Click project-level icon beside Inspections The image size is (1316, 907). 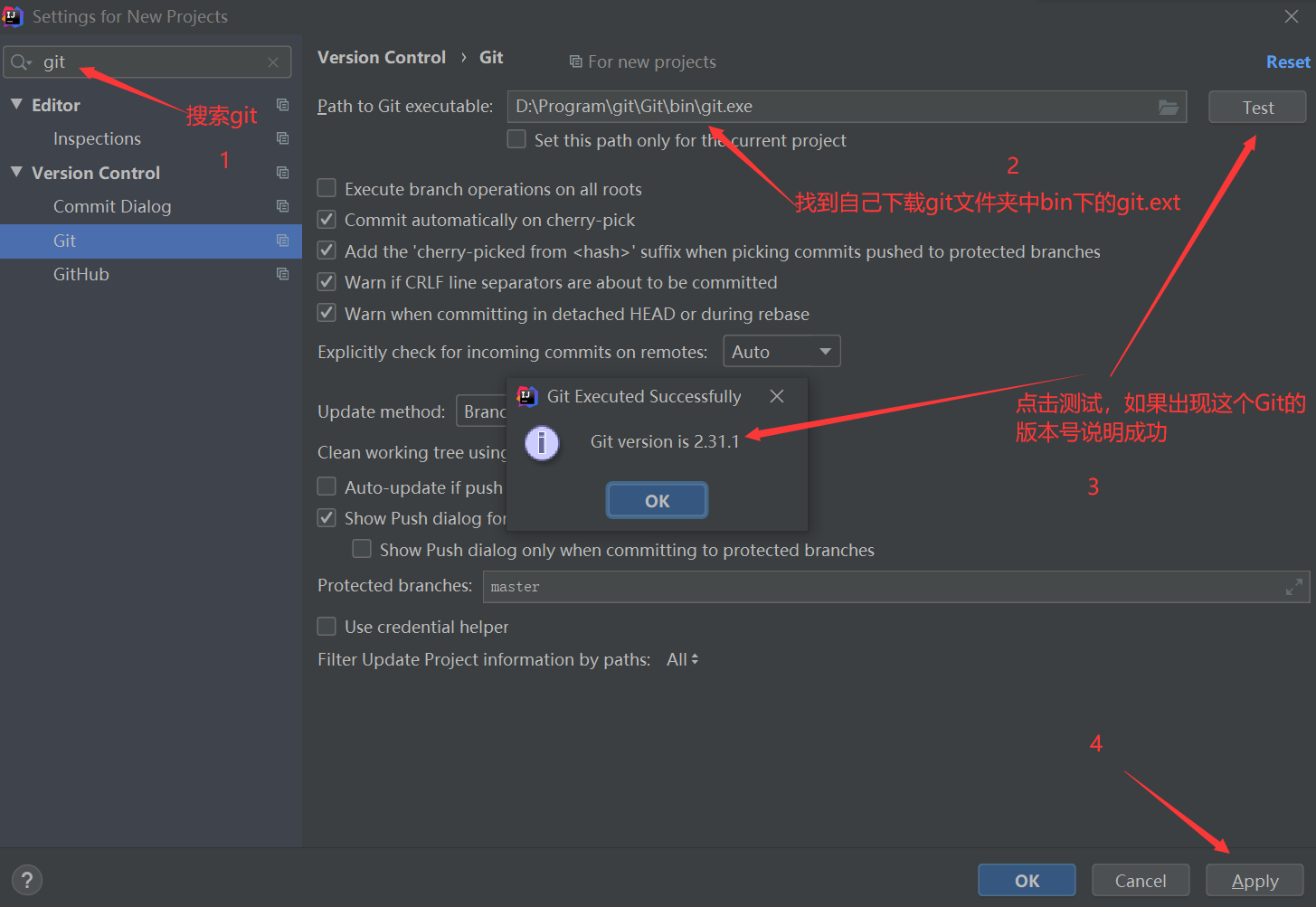click(x=282, y=138)
